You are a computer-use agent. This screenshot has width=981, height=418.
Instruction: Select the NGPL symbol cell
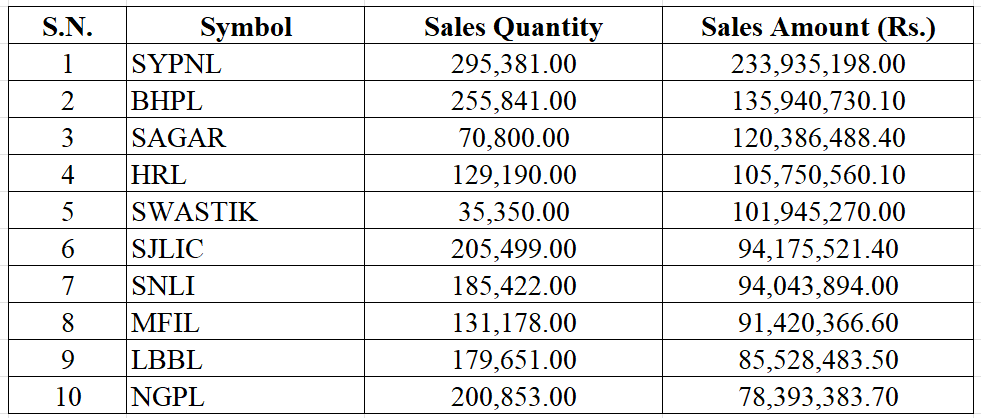[168, 397]
